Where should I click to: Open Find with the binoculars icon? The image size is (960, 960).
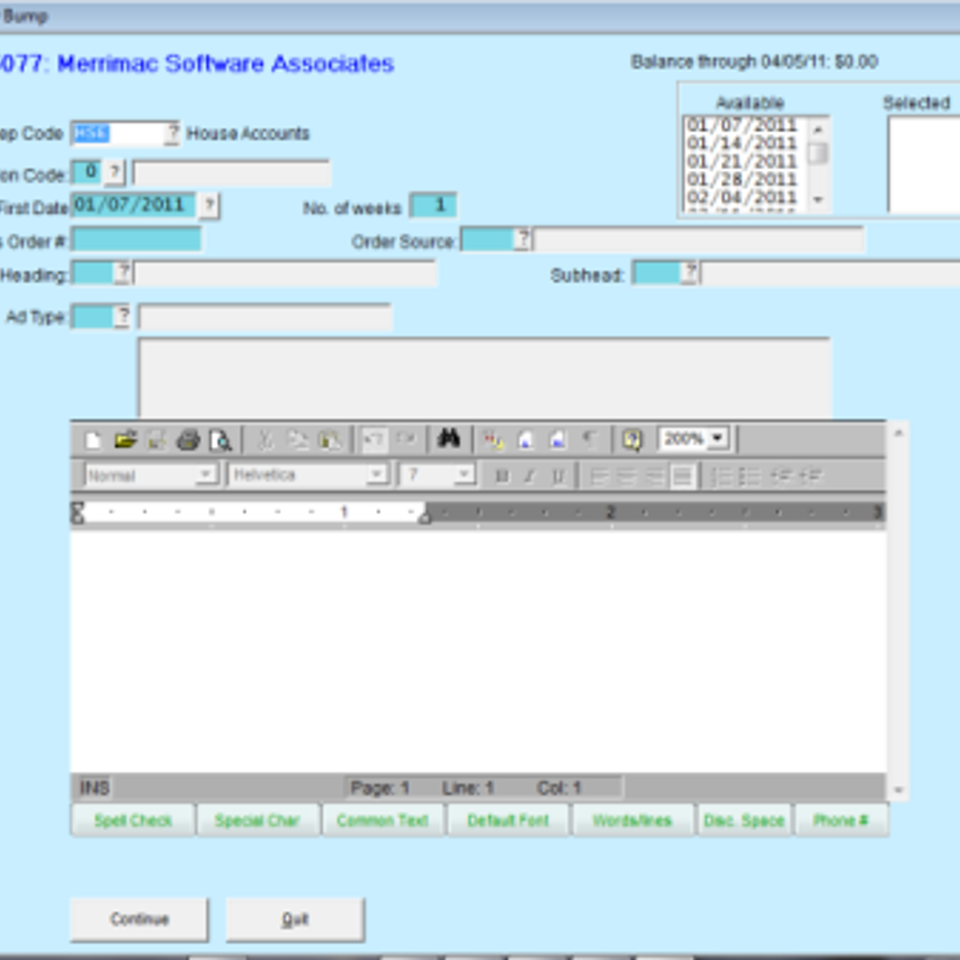coord(449,438)
